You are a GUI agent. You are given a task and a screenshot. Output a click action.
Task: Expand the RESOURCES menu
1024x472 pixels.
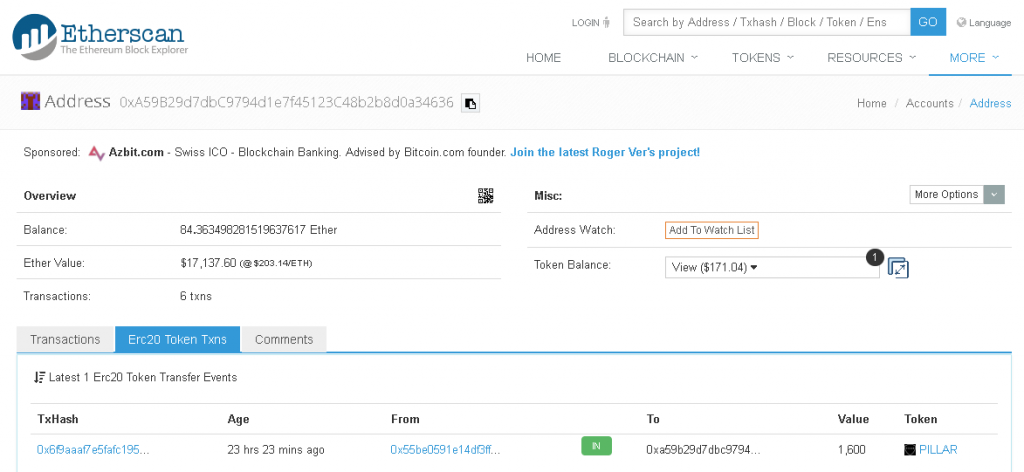coord(871,57)
